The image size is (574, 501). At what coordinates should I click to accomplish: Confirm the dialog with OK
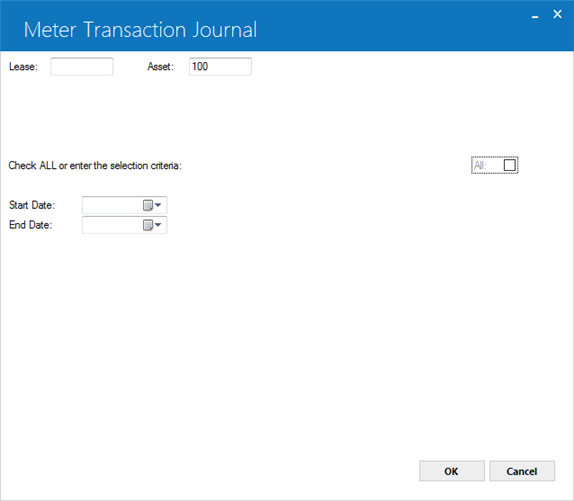click(452, 471)
